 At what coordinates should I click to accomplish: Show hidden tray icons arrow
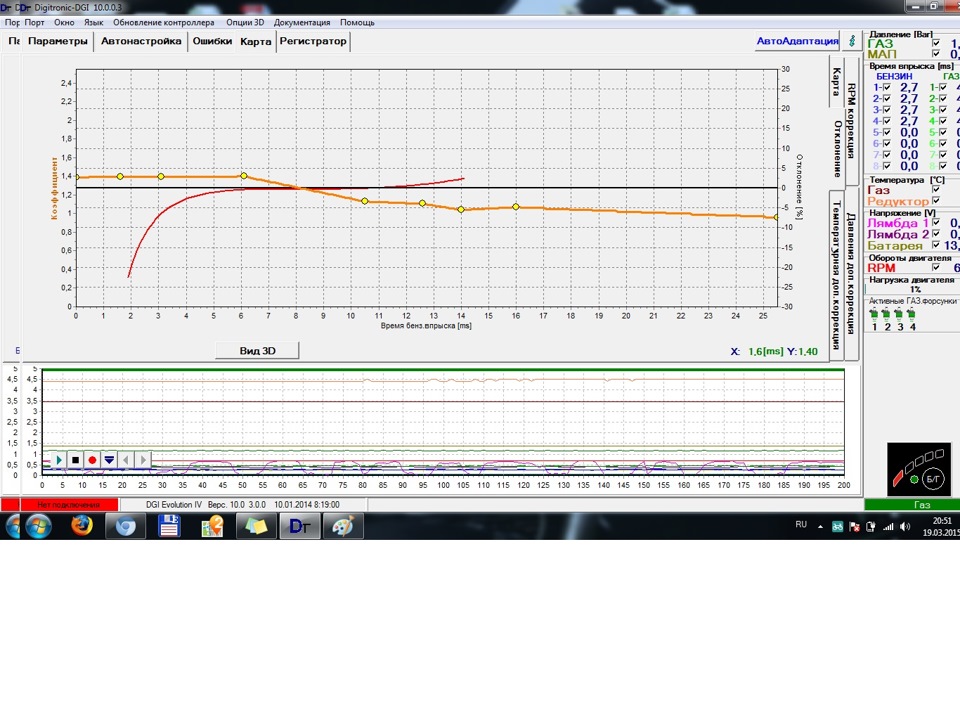click(820, 527)
